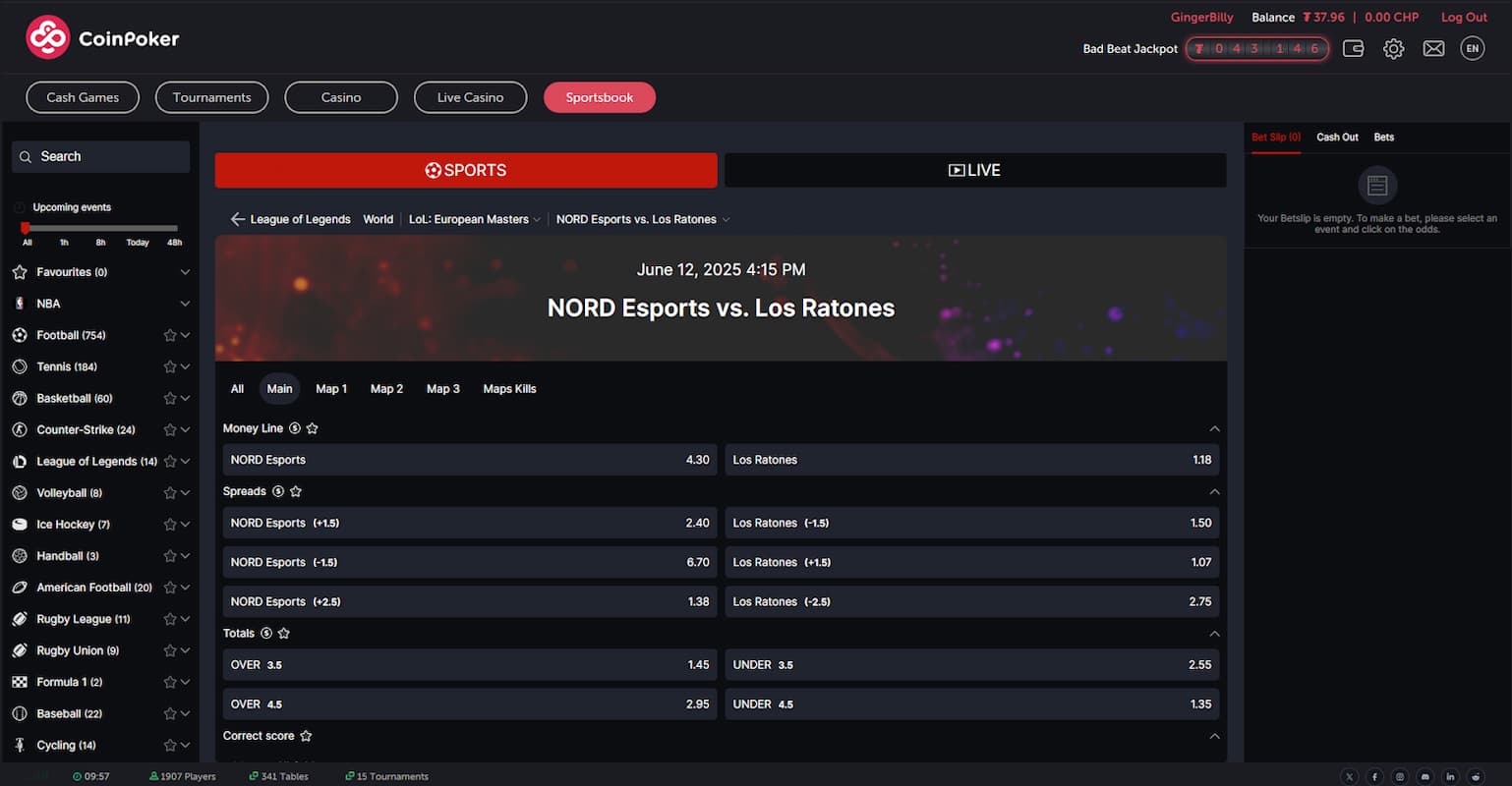Click the Upcoming events slider handle
This screenshot has height=786, width=1512.
[x=26, y=228]
